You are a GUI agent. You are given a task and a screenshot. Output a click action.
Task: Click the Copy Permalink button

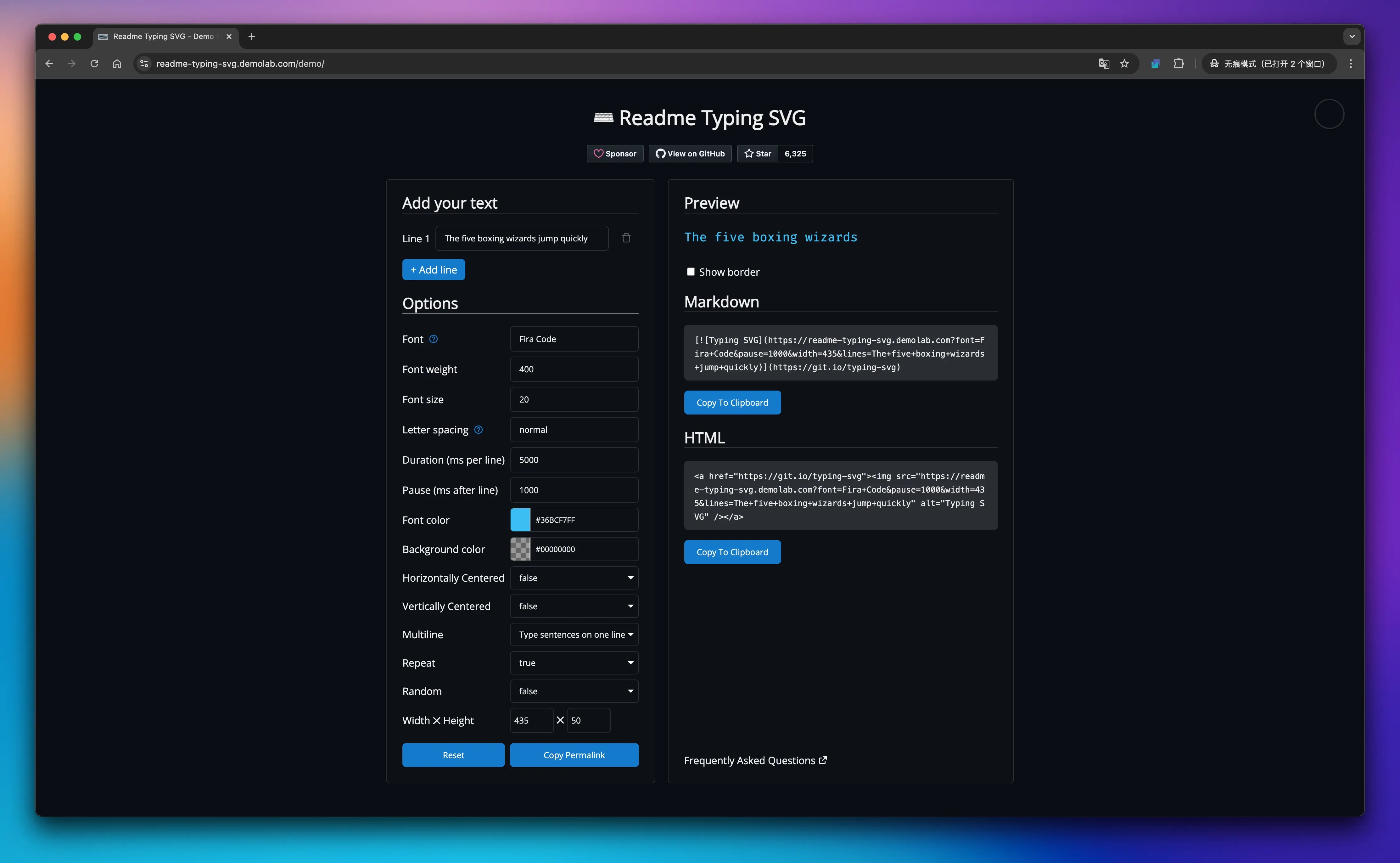(x=573, y=755)
